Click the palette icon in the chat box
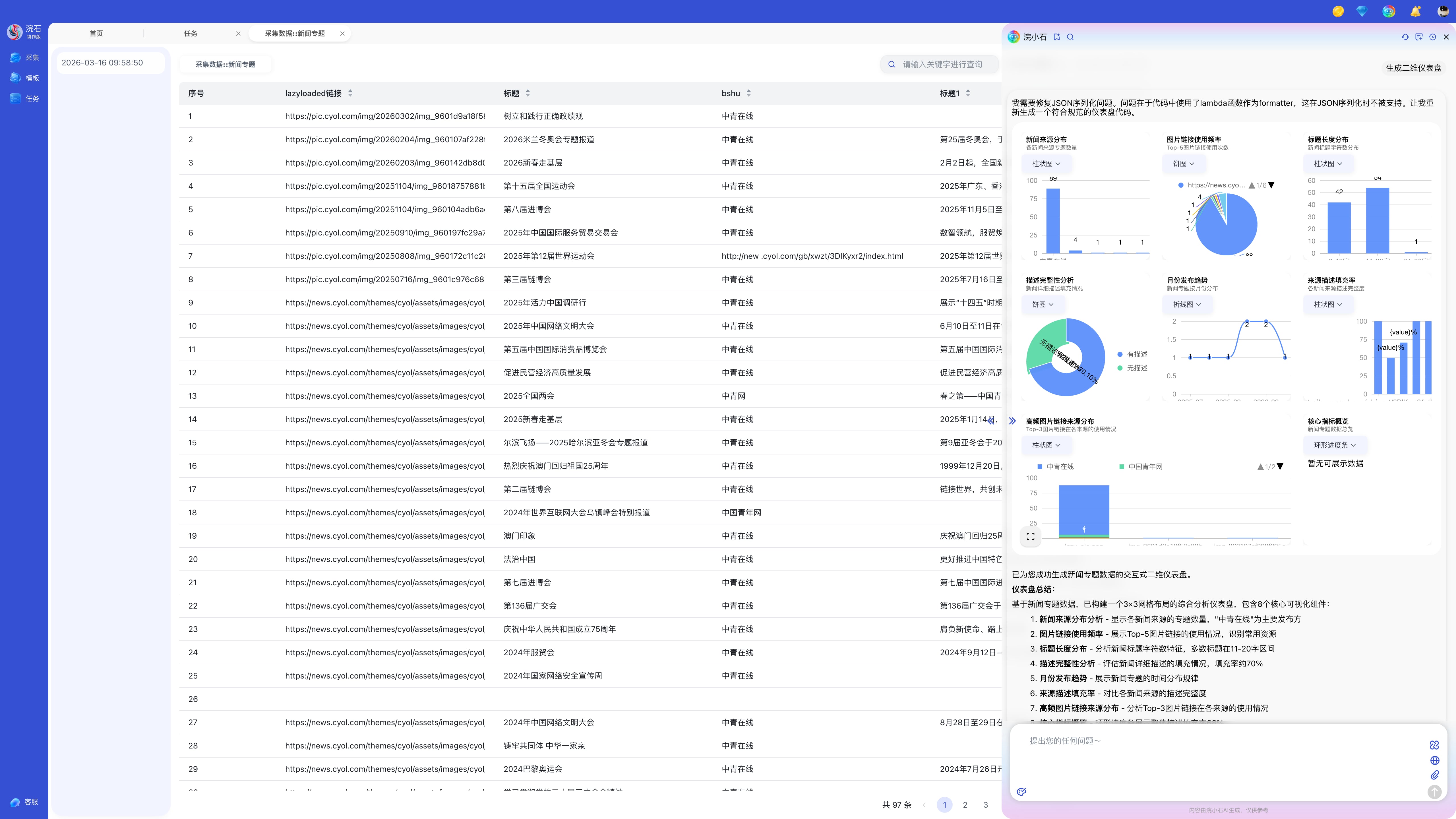 point(1021,792)
